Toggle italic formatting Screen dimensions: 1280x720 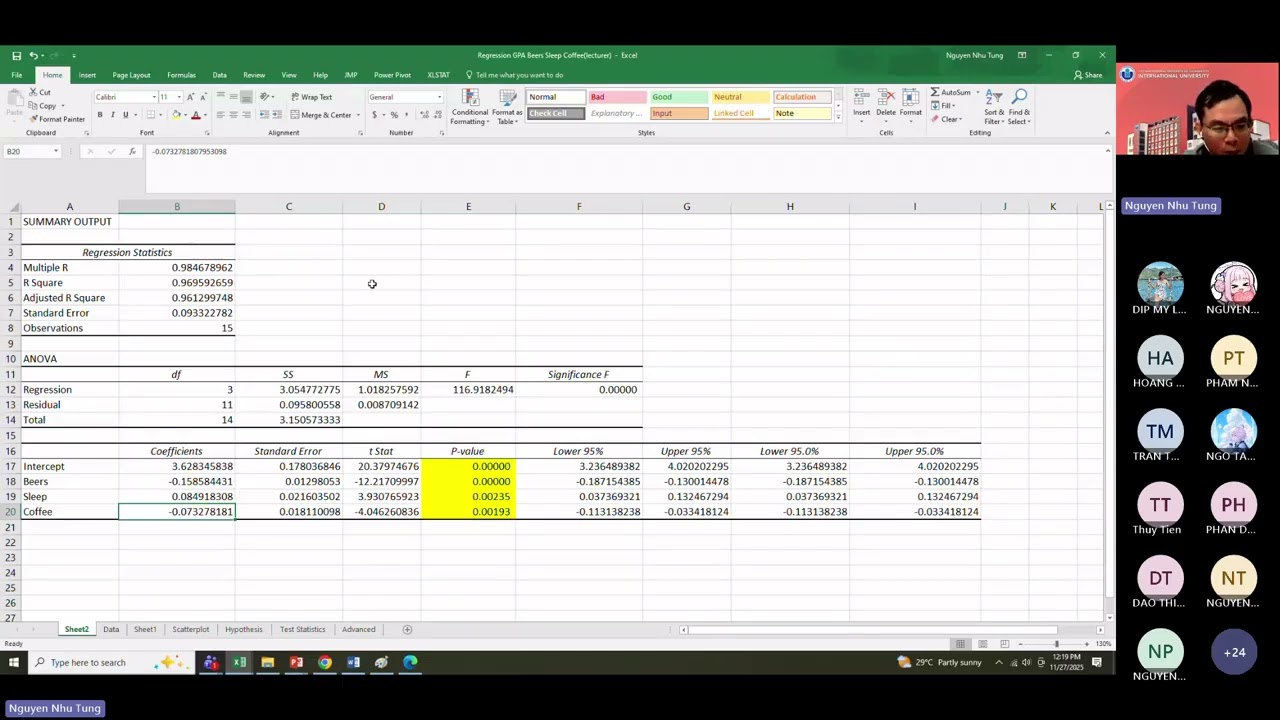[x=112, y=115]
